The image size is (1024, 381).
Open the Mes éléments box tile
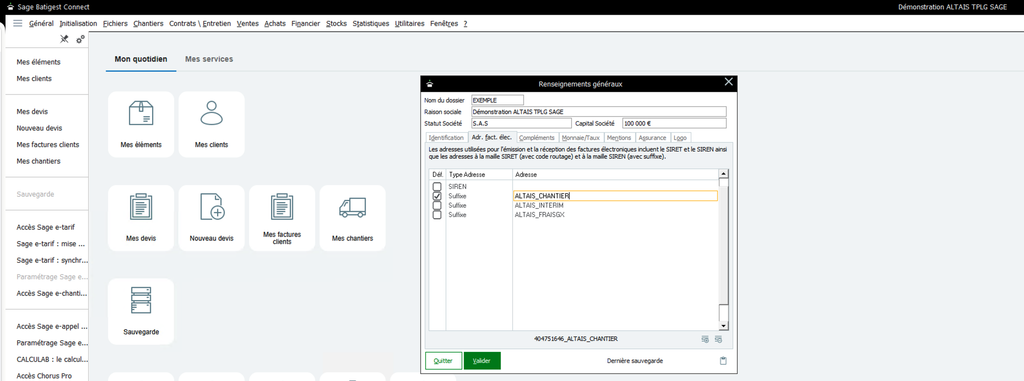[x=141, y=124]
